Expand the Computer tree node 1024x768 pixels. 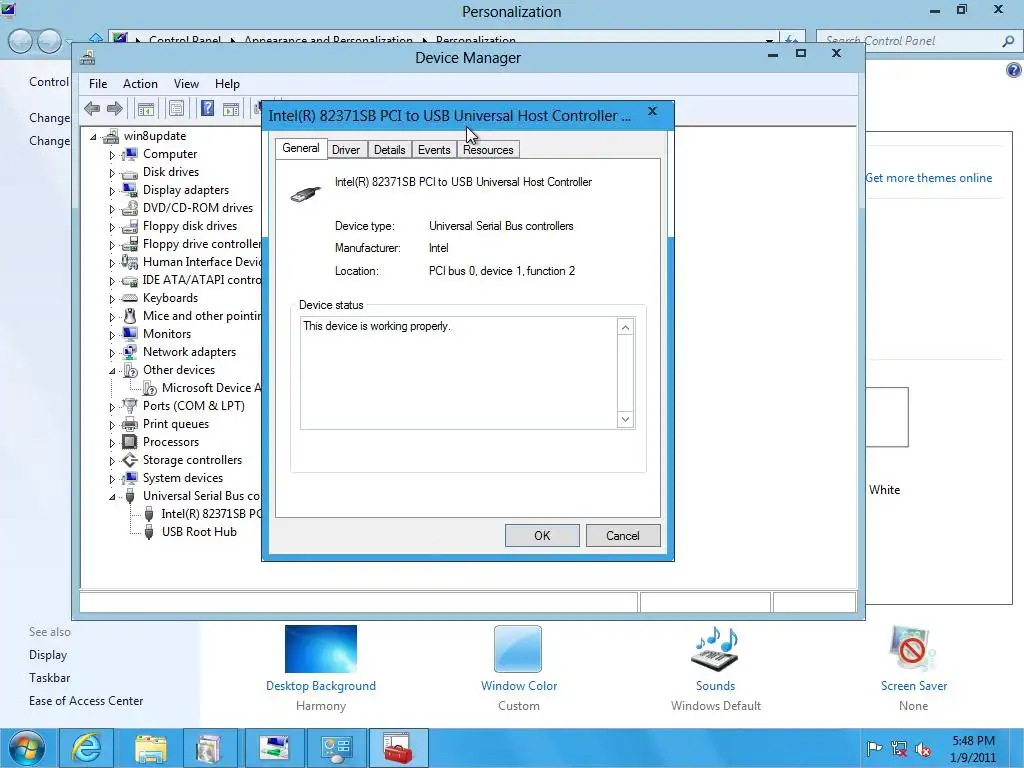click(112, 155)
